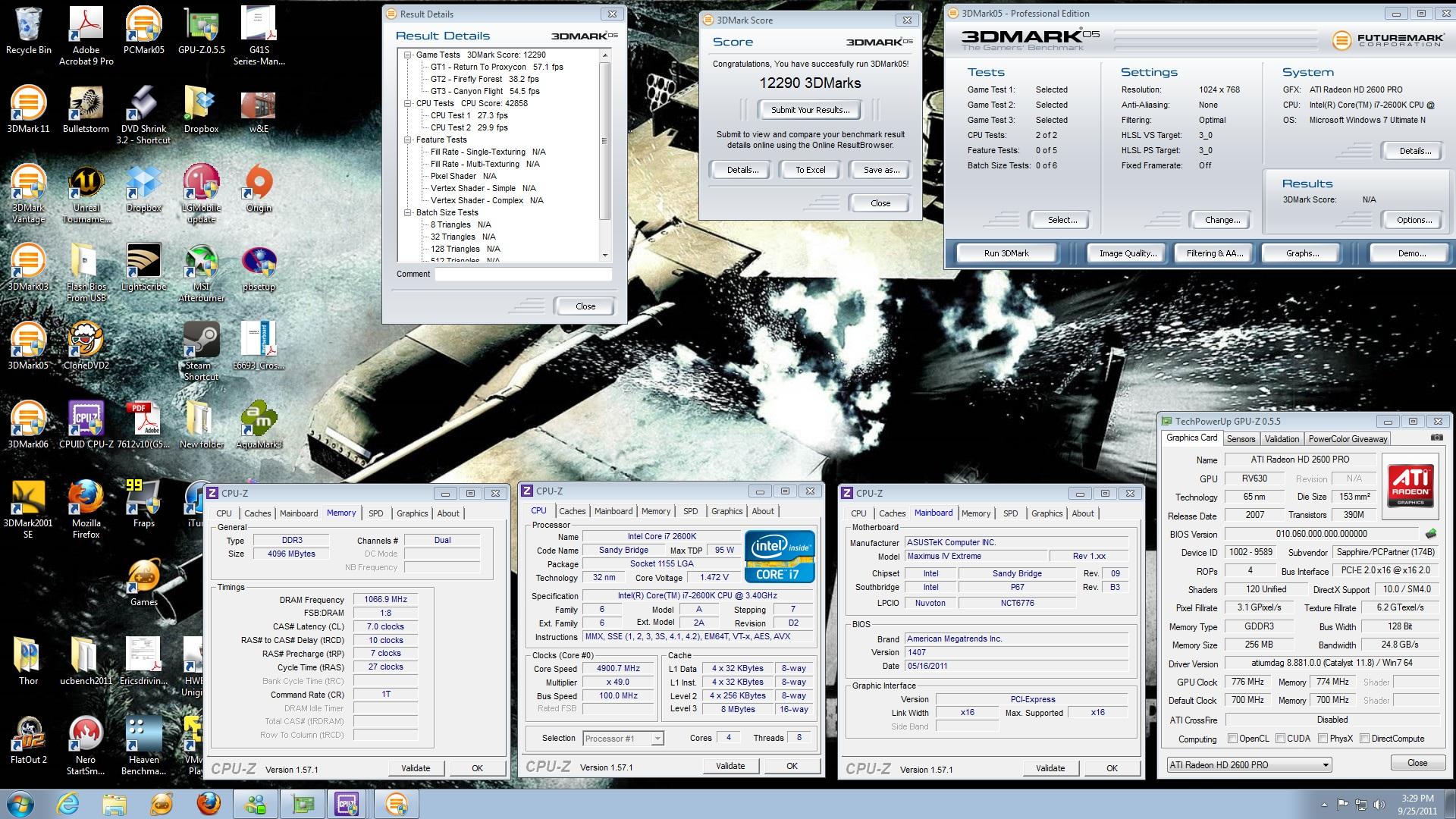The image size is (1456, 819).
Task: Open AquaMark3 desktop icon
Action: (259, 425)
